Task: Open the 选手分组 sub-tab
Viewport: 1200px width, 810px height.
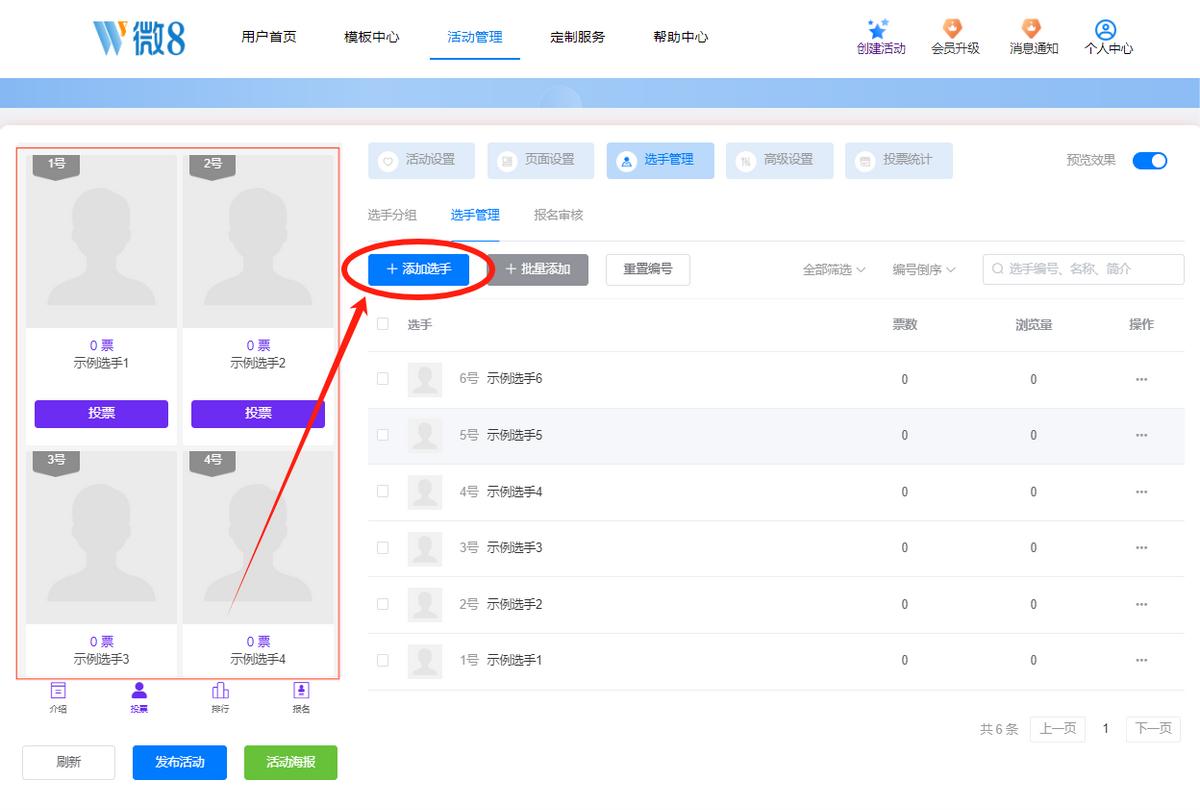Action: [392, 215]
